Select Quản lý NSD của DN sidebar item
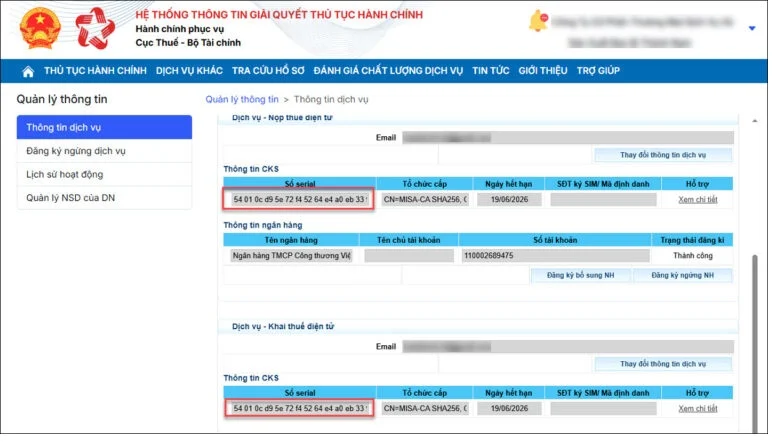 click(x=104, y=197)
